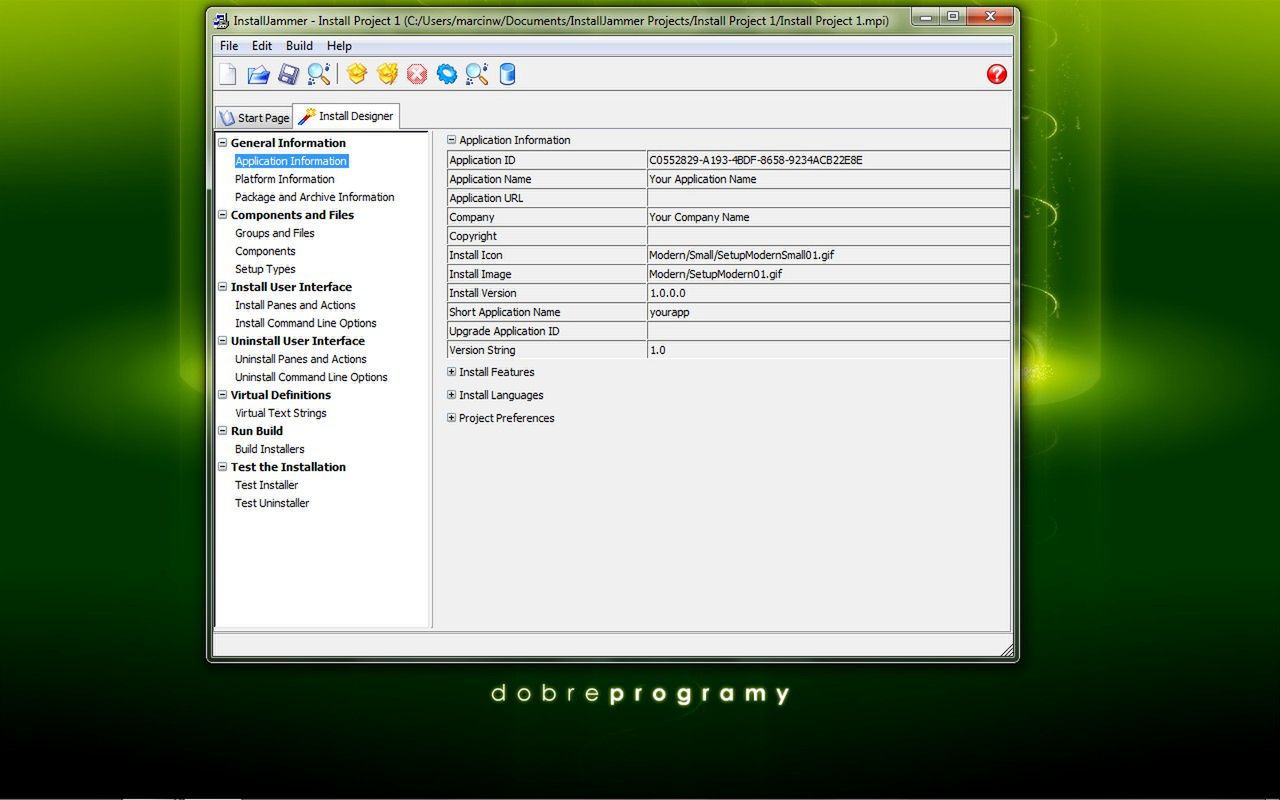This screenshot has width=1280, height=800.
Task: Edit the Application Name field value
Action: click(828, 179)
